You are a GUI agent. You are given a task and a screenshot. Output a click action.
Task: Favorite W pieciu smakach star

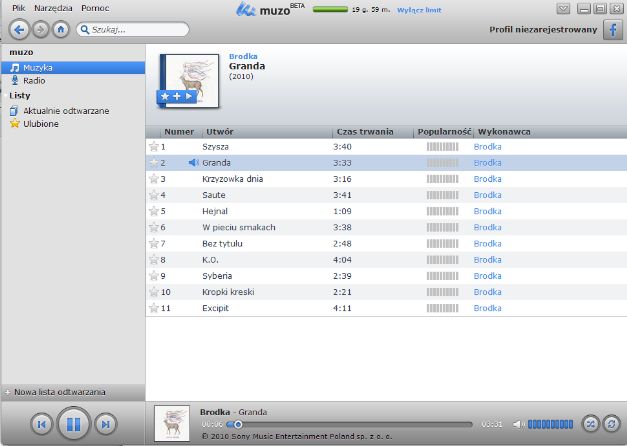tap(154, 227)
